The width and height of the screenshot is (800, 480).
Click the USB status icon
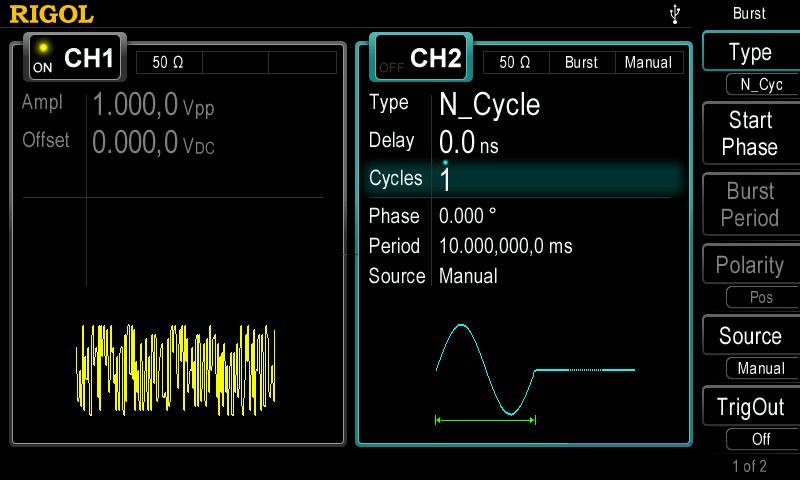coord(676,14)
